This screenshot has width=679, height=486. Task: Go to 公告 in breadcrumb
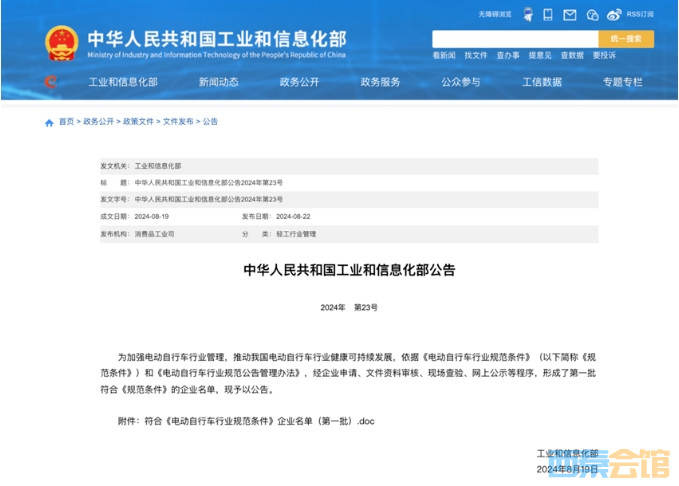point(210,122)
